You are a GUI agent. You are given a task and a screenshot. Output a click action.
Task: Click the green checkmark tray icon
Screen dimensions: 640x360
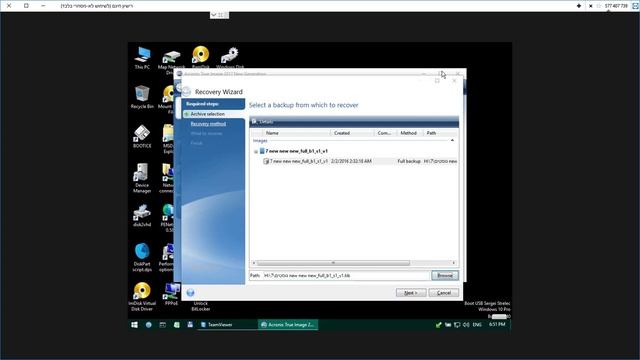click(x=439, y=325)
